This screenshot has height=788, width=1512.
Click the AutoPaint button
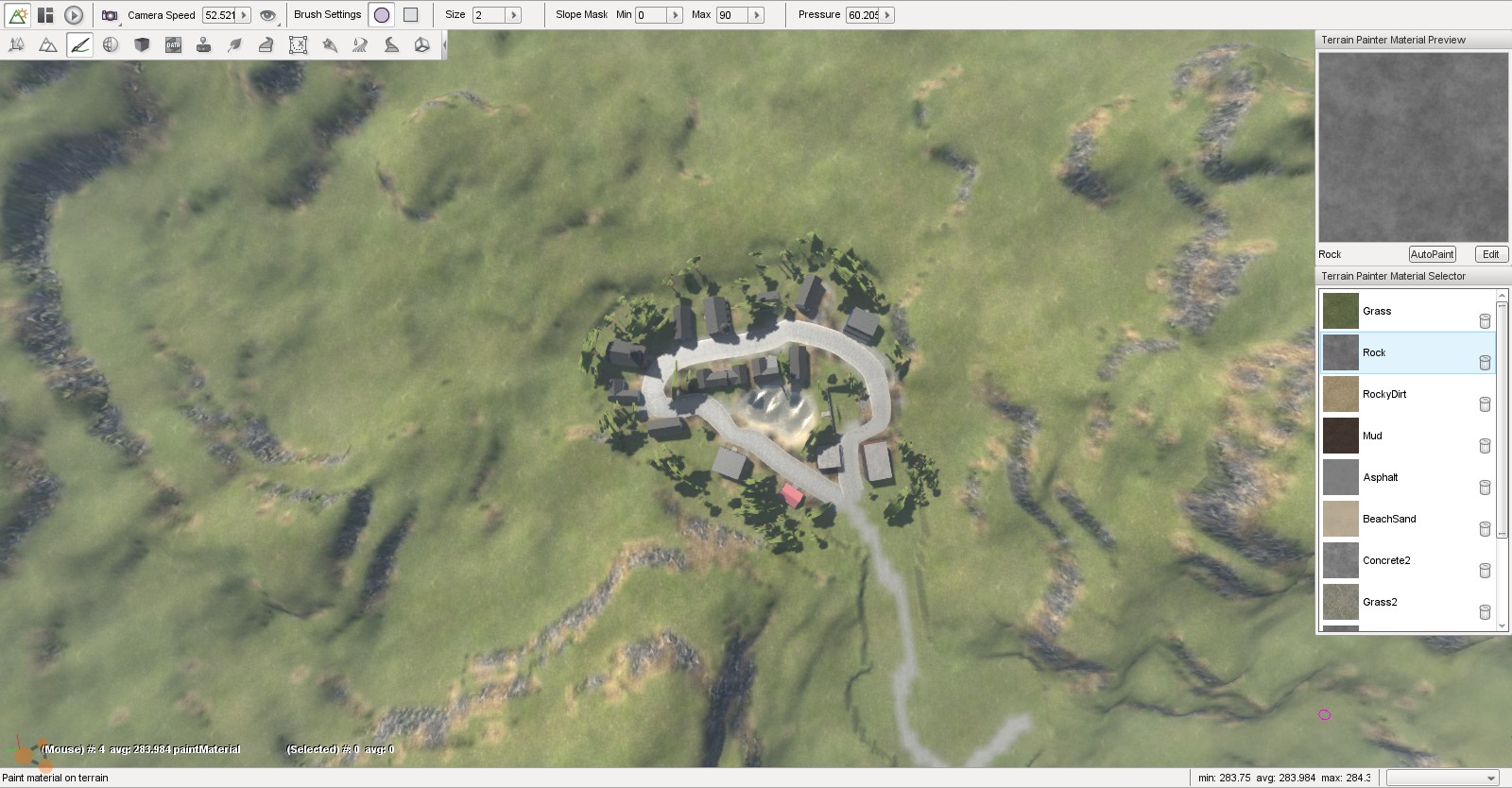pos(1432,254)
